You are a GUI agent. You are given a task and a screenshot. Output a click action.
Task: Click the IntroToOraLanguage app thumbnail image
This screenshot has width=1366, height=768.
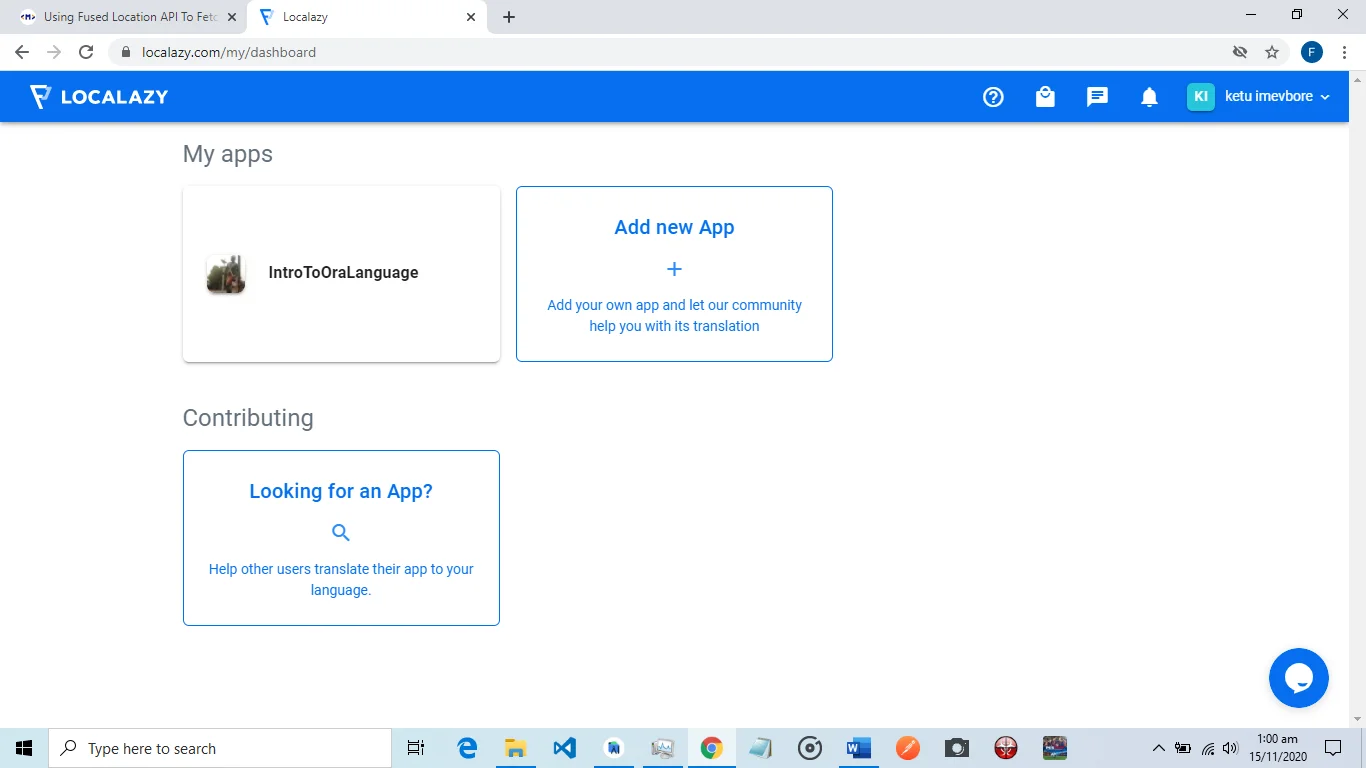(226, 273)
